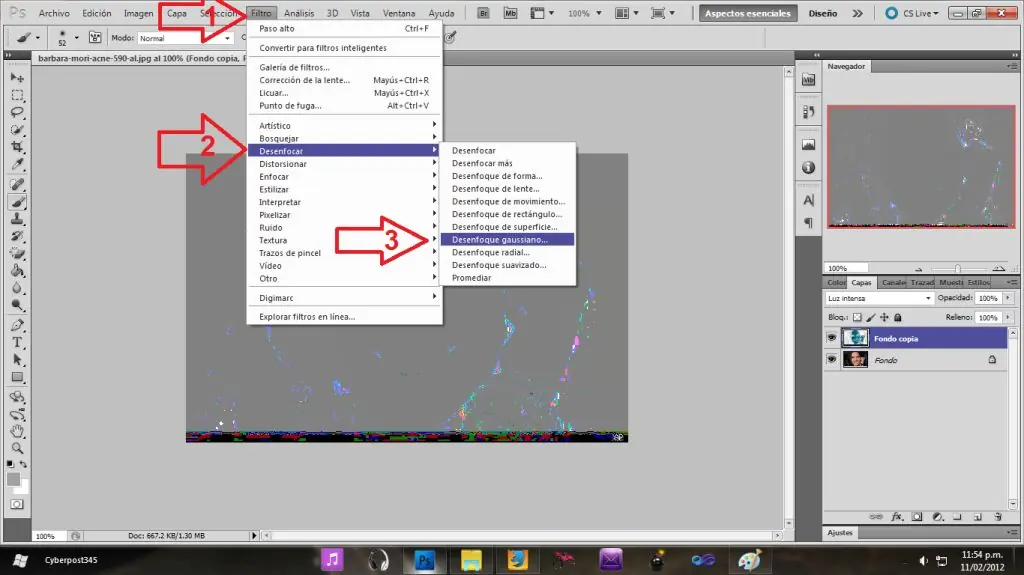Image resolution: width=1024 pixels, height=575 pixels.
Task: Open the collapsed Paragraph panel icon
Action: (x=808, y=223)
